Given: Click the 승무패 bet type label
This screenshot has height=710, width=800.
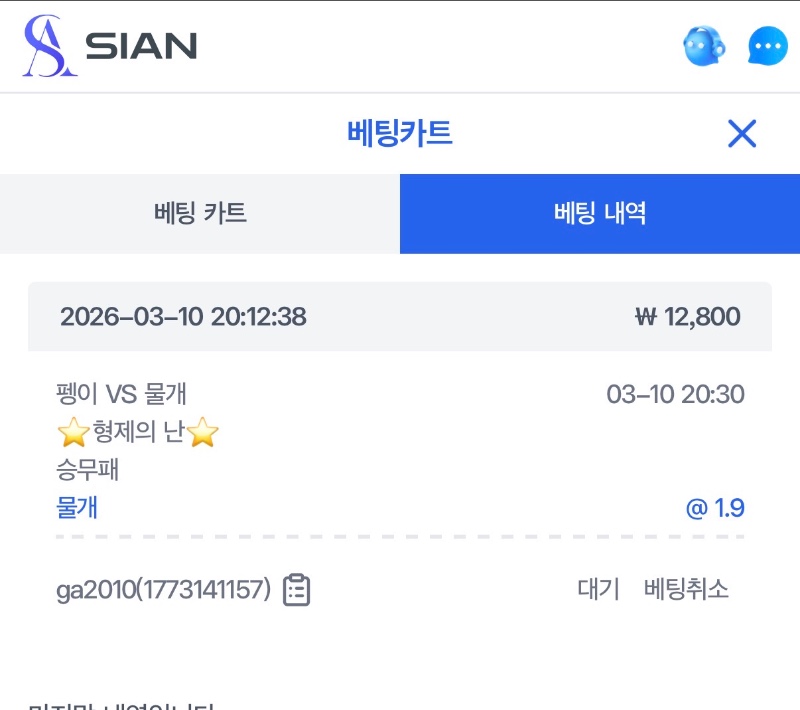Looking at the screenshot, I should [x=88, y=470].
